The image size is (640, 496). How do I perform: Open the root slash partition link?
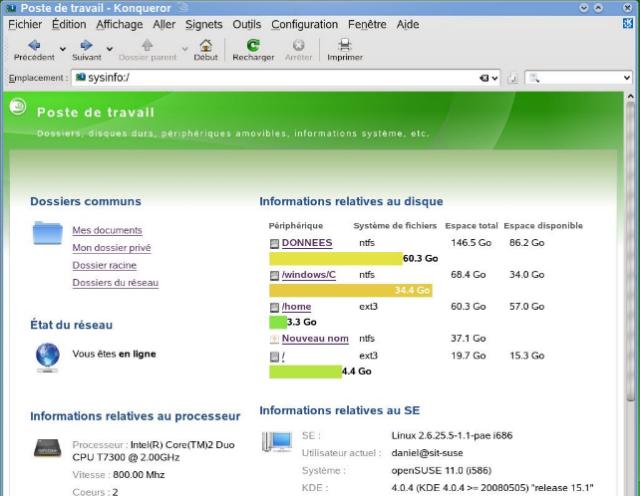pyautogui.click(x=283, y=356)
